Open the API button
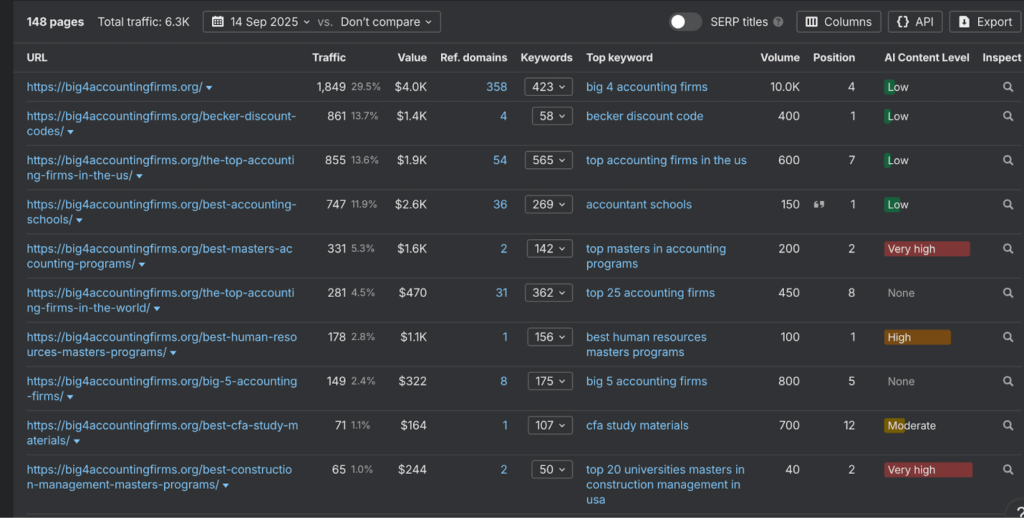The height and width of the screenshot is (518, 1024). click(914, 22)
